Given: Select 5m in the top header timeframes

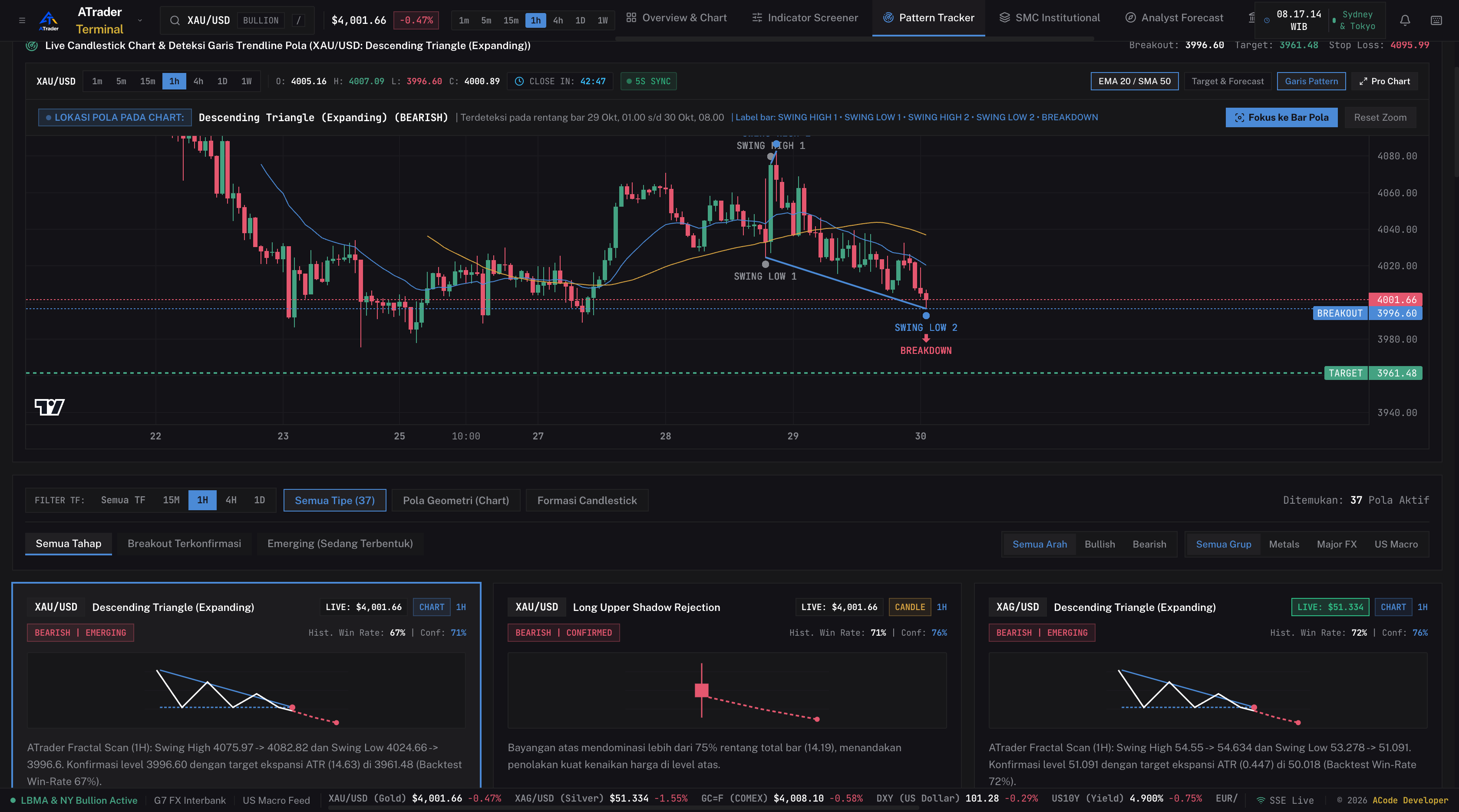Looking at the screenshot, I should (486, 20).
